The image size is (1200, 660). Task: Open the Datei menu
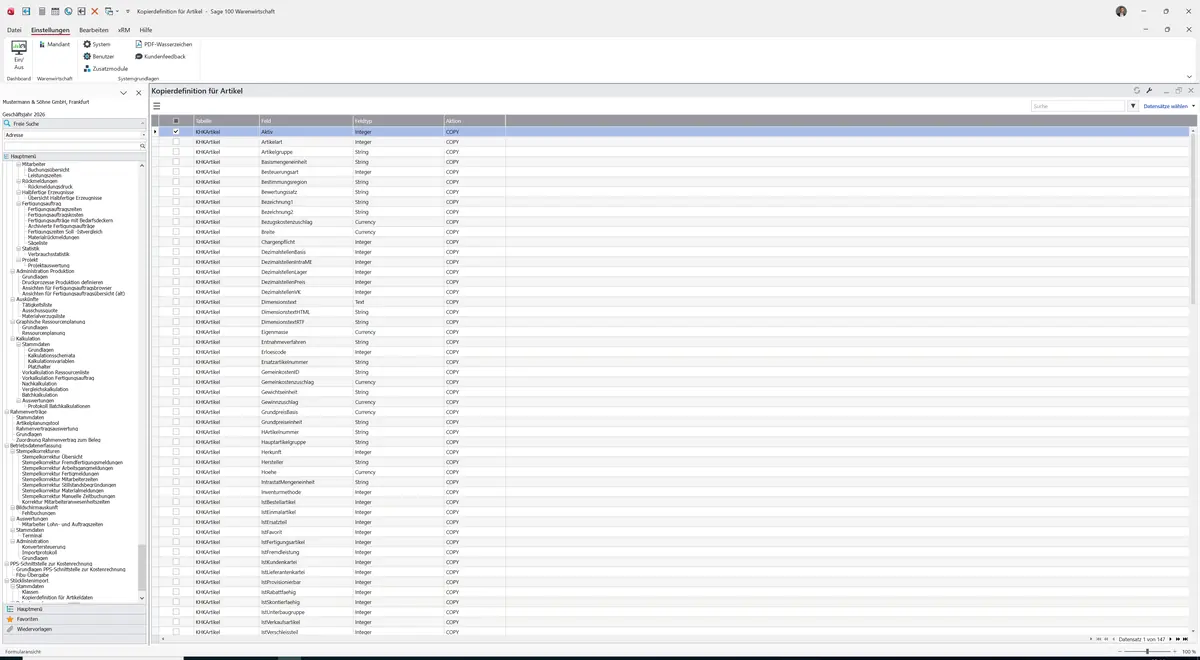pyautogui.click(x=14, y=30)
